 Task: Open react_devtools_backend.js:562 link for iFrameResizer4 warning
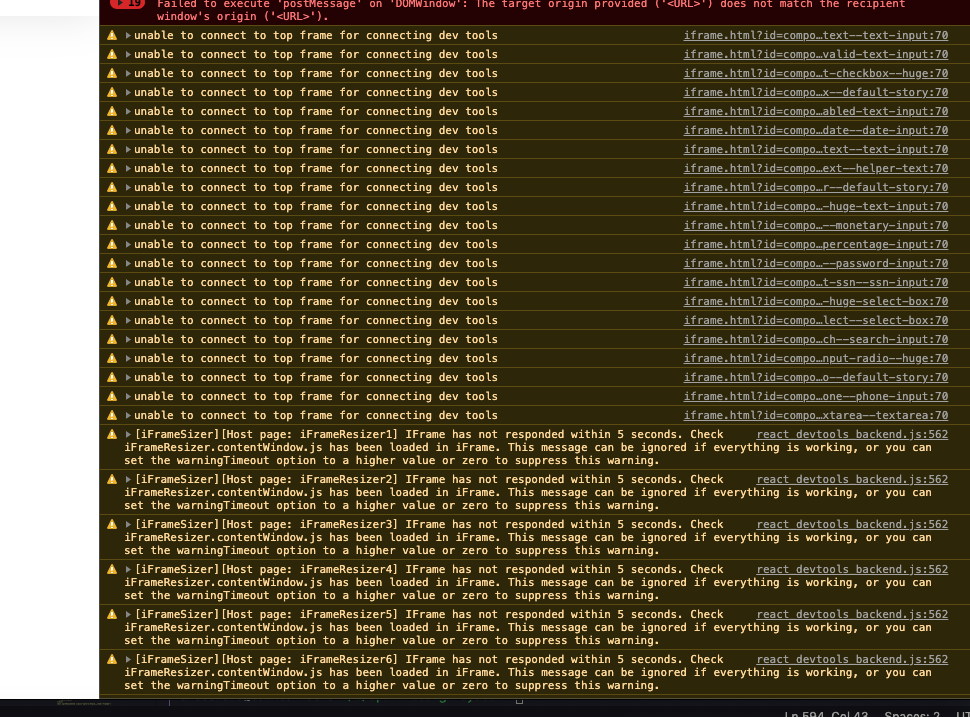(852, 569)
